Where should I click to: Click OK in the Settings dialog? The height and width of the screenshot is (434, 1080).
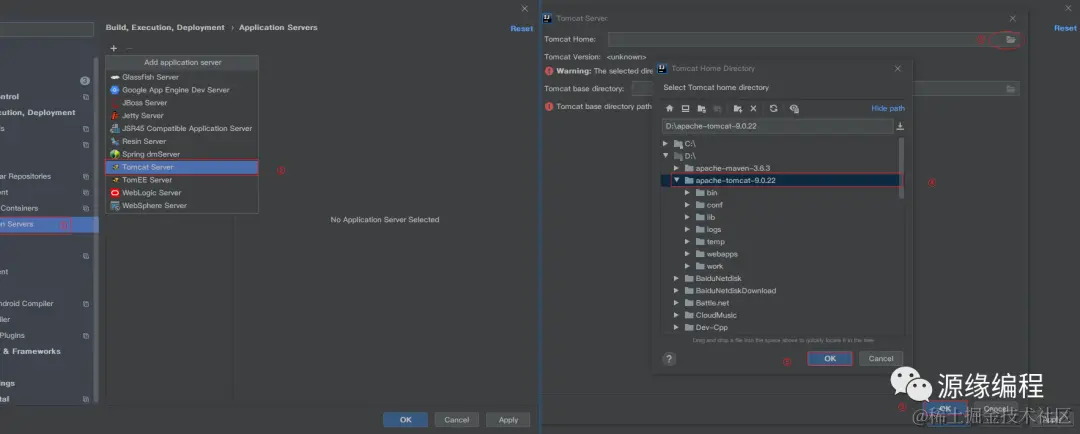click(x=406, y=420)
